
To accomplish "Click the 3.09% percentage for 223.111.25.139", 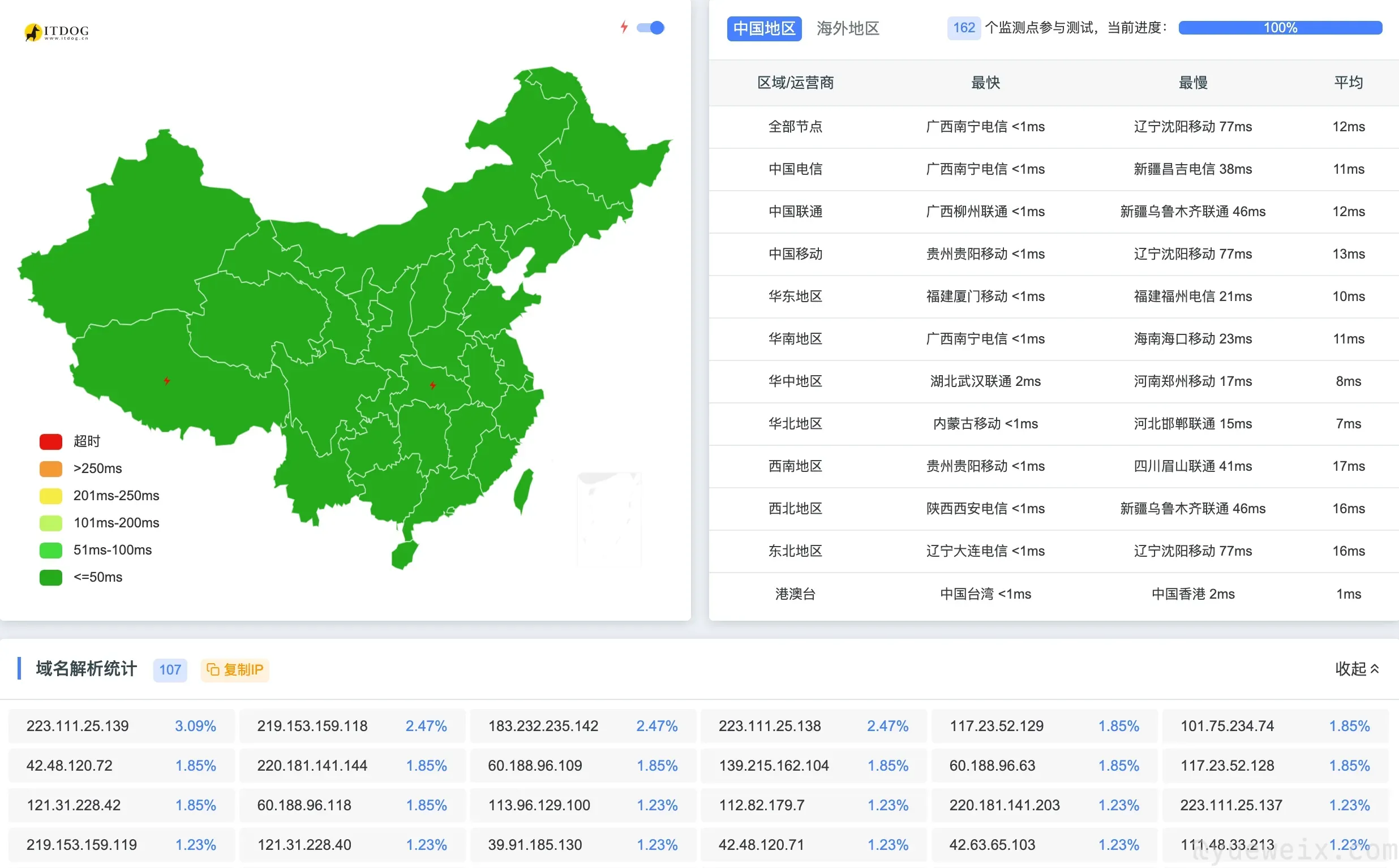I will coord(195,725).
